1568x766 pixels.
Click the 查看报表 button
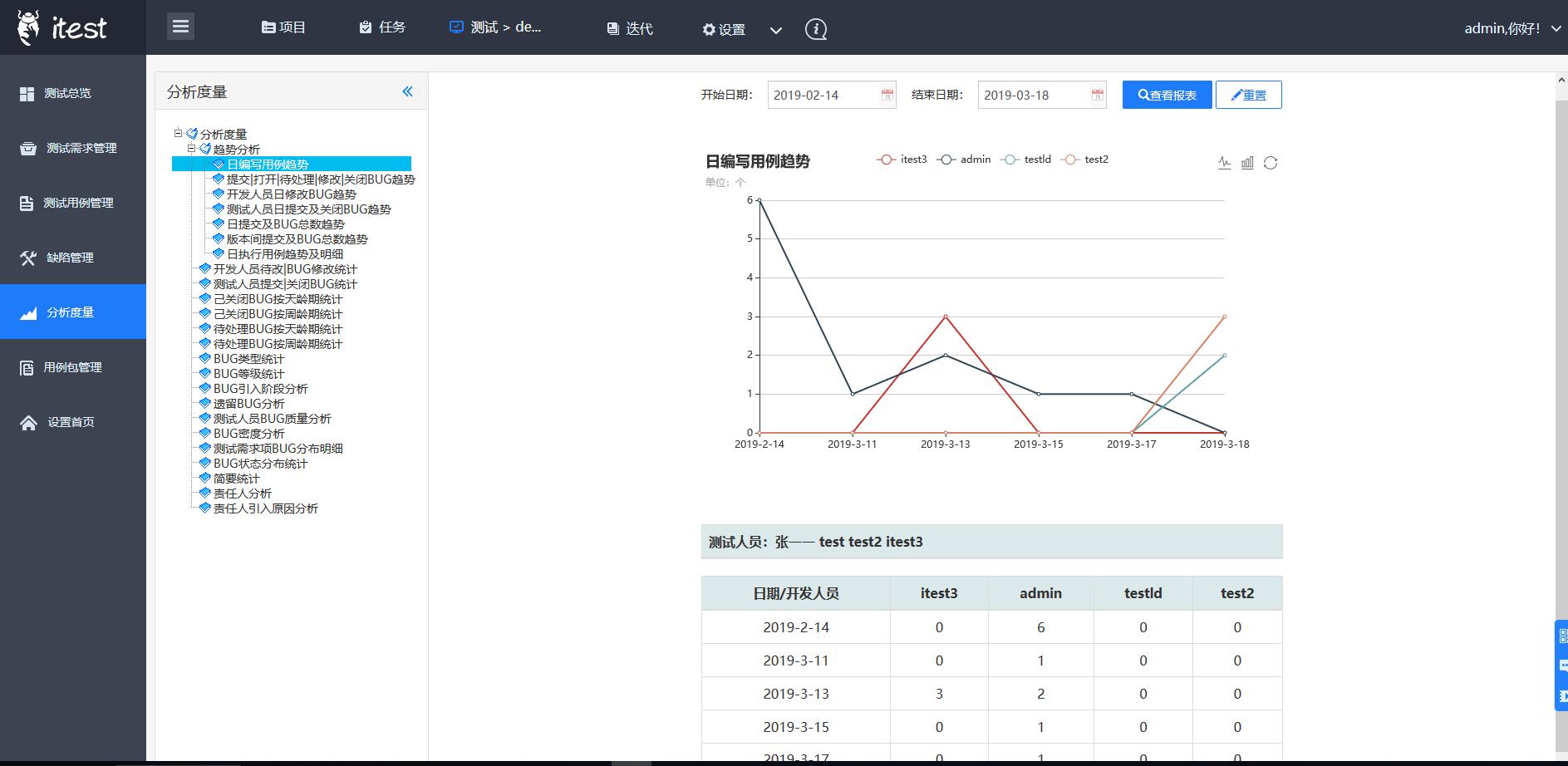(x=1167, y=95)
